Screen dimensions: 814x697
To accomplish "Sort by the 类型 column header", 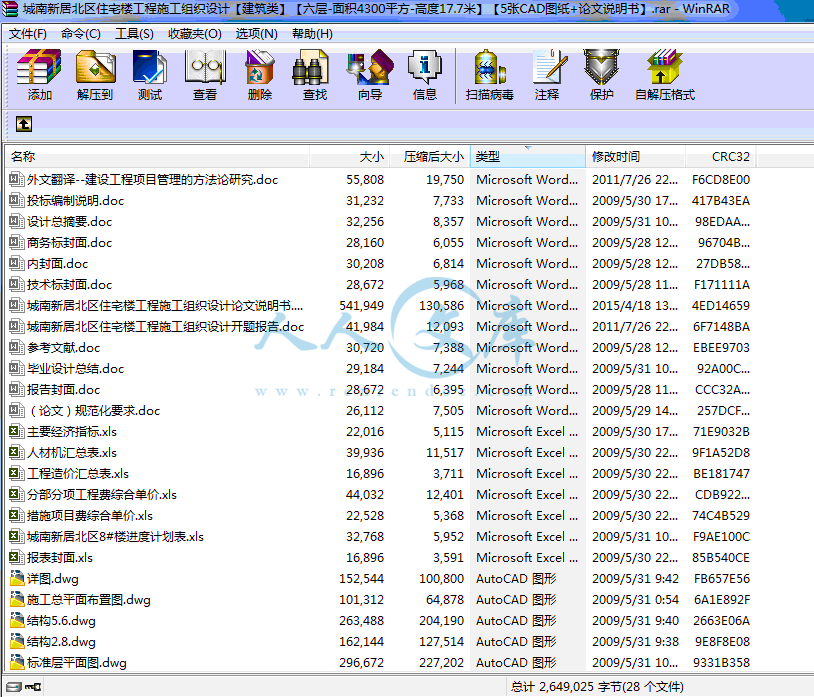I will click(528, 157).
